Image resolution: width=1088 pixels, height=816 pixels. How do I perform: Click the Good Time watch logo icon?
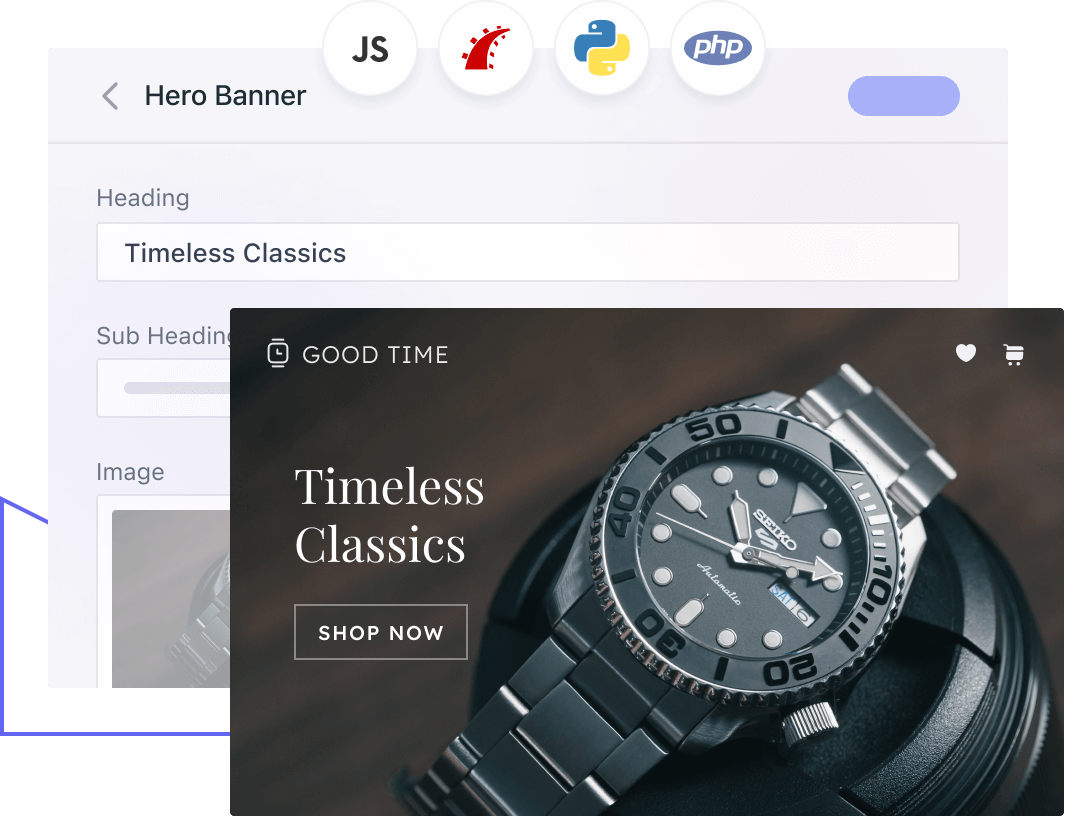(x=278, y=353)
